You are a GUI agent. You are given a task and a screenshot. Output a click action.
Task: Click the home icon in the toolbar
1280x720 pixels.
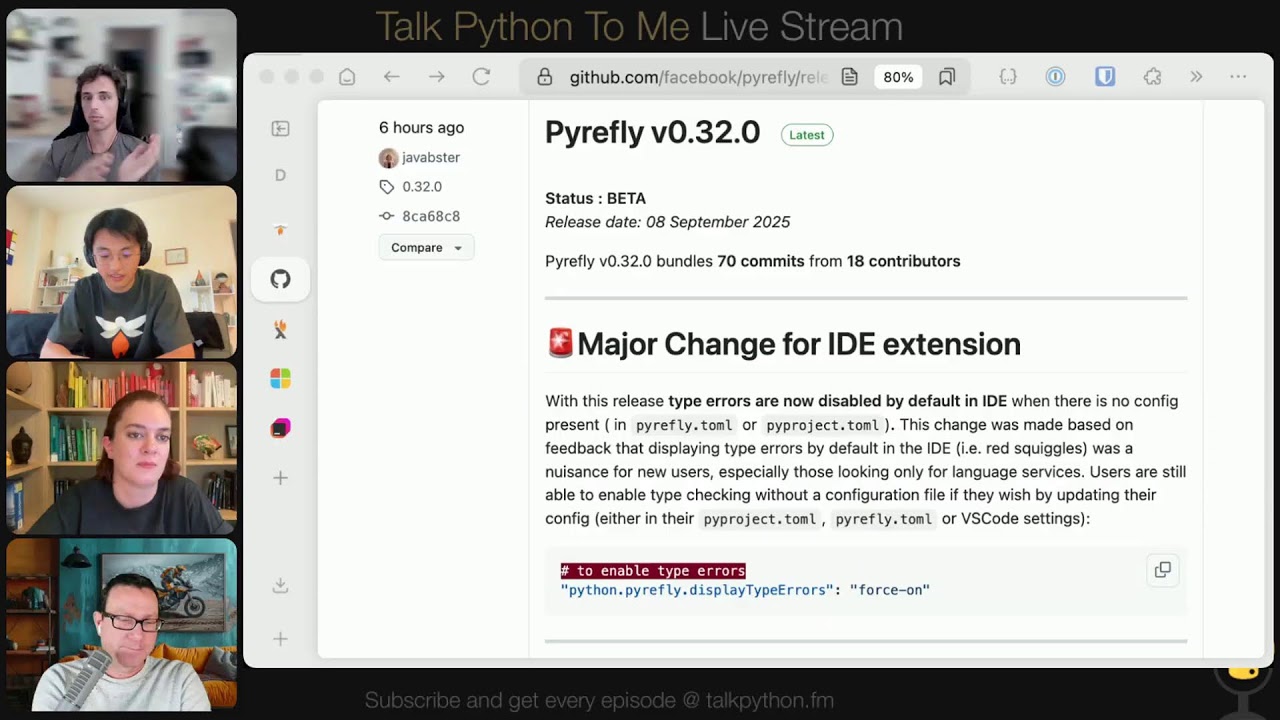point(346,76)
